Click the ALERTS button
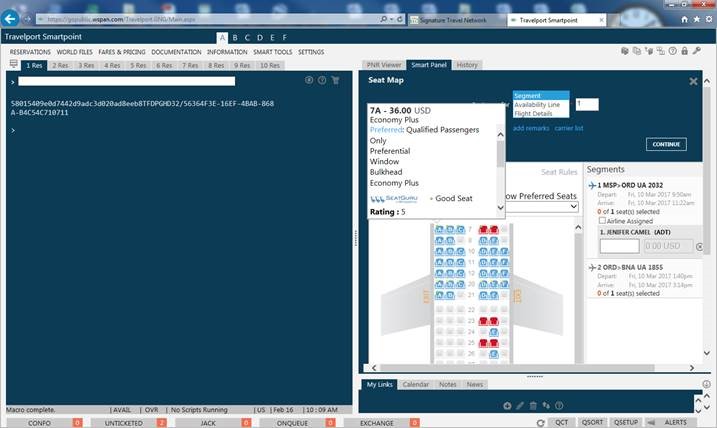The width and height of the screenshot is (717, 428). click(675, 423)
